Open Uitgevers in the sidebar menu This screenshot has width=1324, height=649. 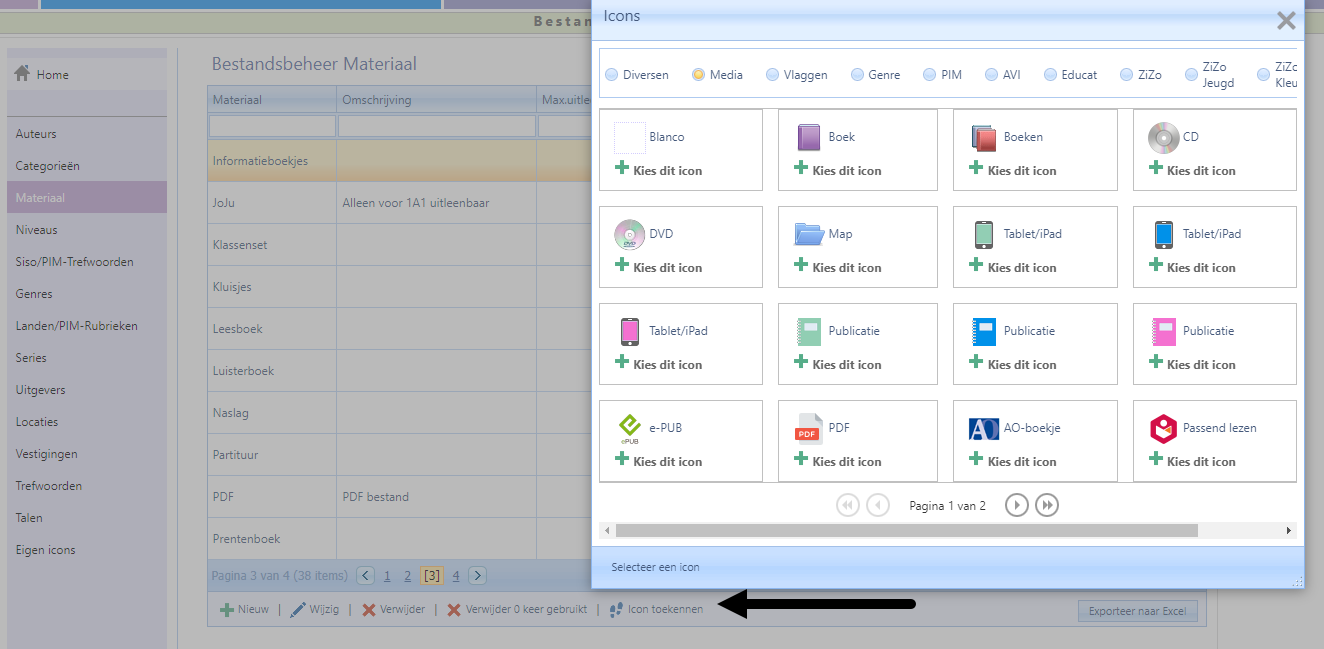(x=40, y=390)
